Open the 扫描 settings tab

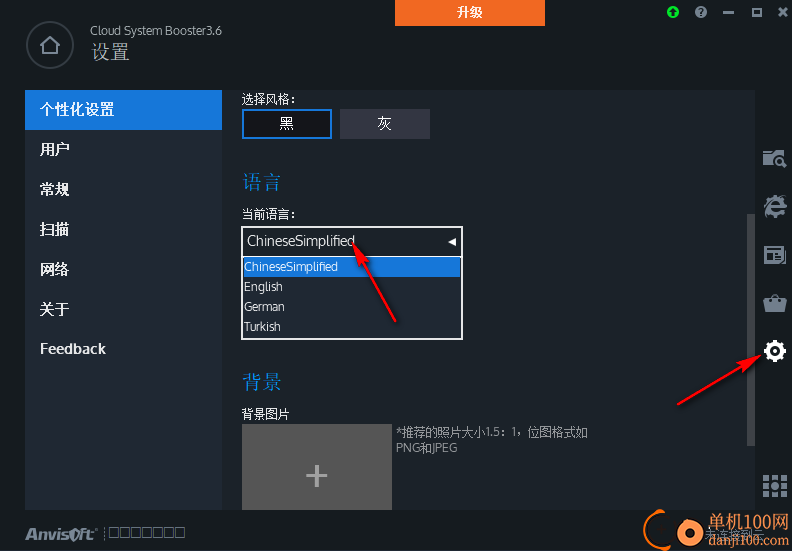pos(123,229)
